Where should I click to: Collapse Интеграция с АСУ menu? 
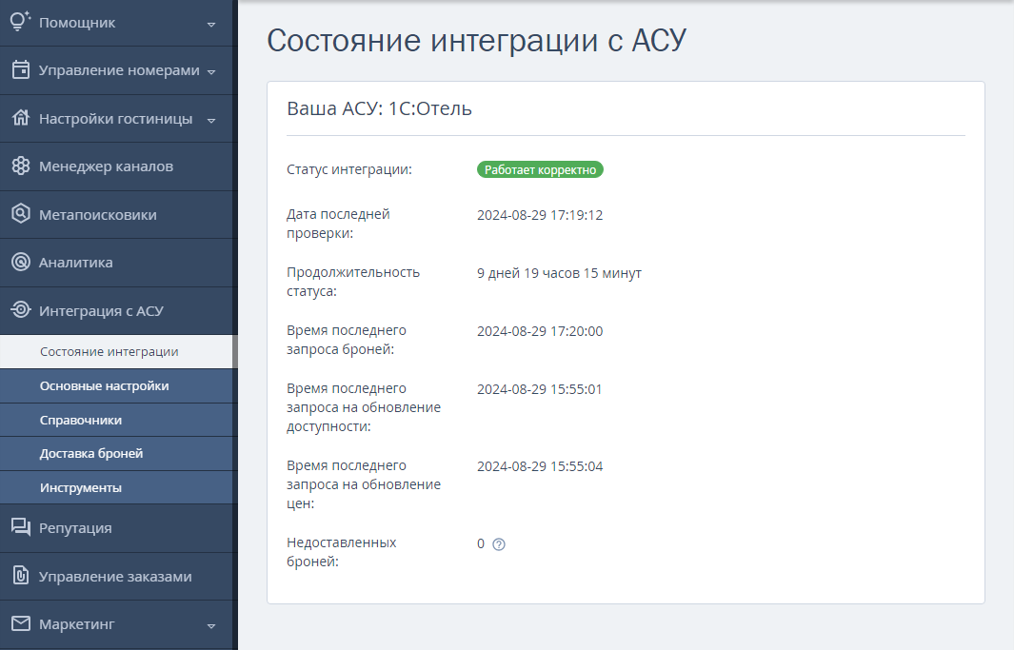pos(118,310)
